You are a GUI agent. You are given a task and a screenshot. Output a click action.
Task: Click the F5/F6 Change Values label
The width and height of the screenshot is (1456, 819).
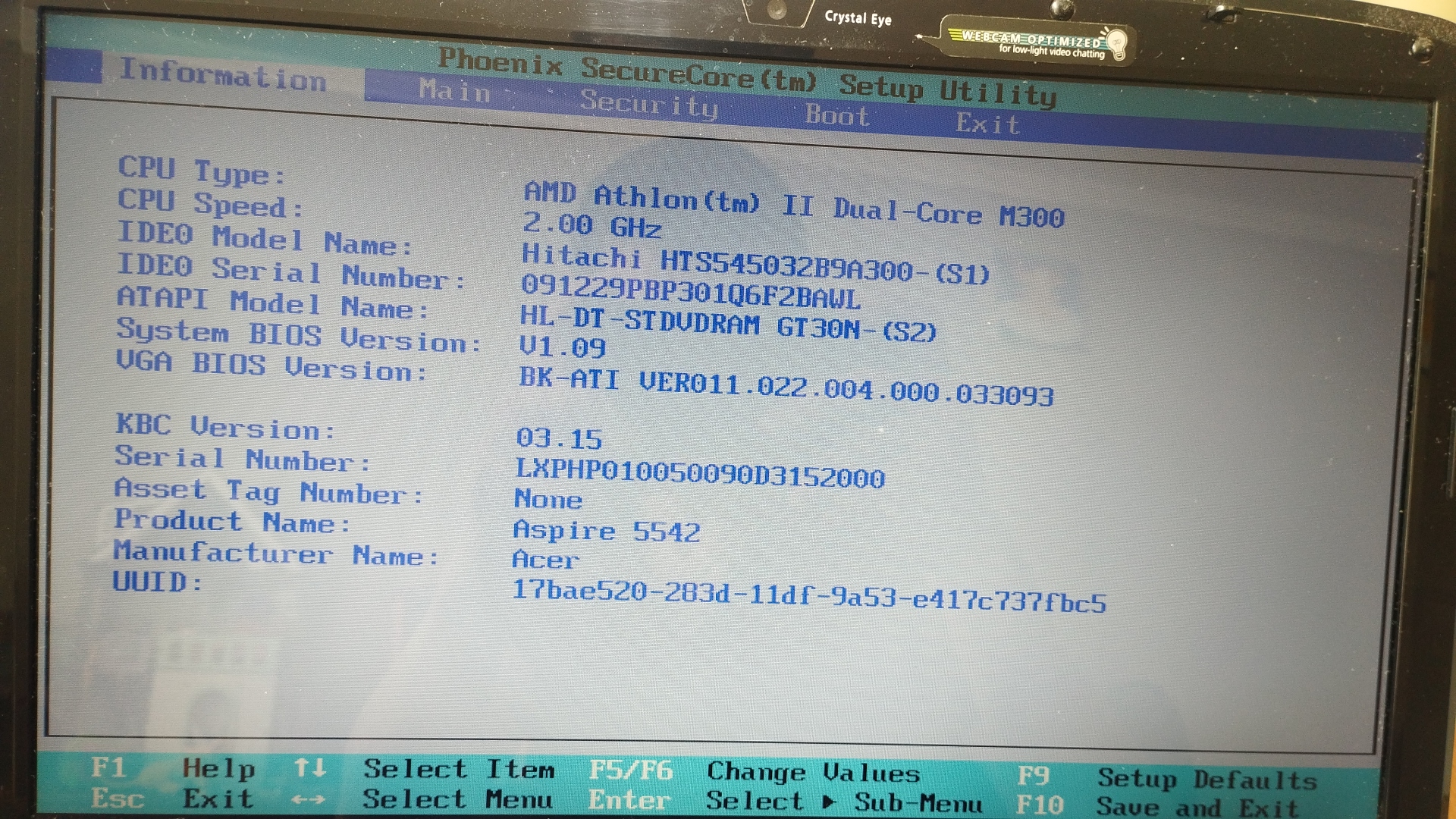631,771
